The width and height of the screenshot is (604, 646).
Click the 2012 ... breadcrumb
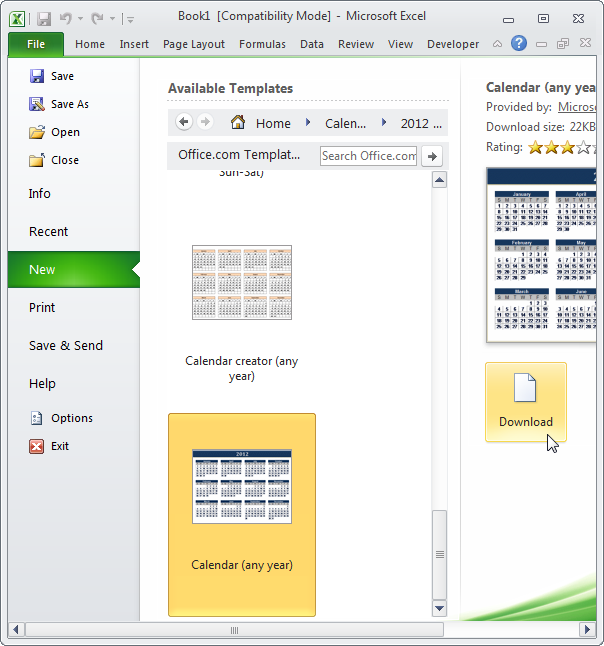tap(421, 123)
